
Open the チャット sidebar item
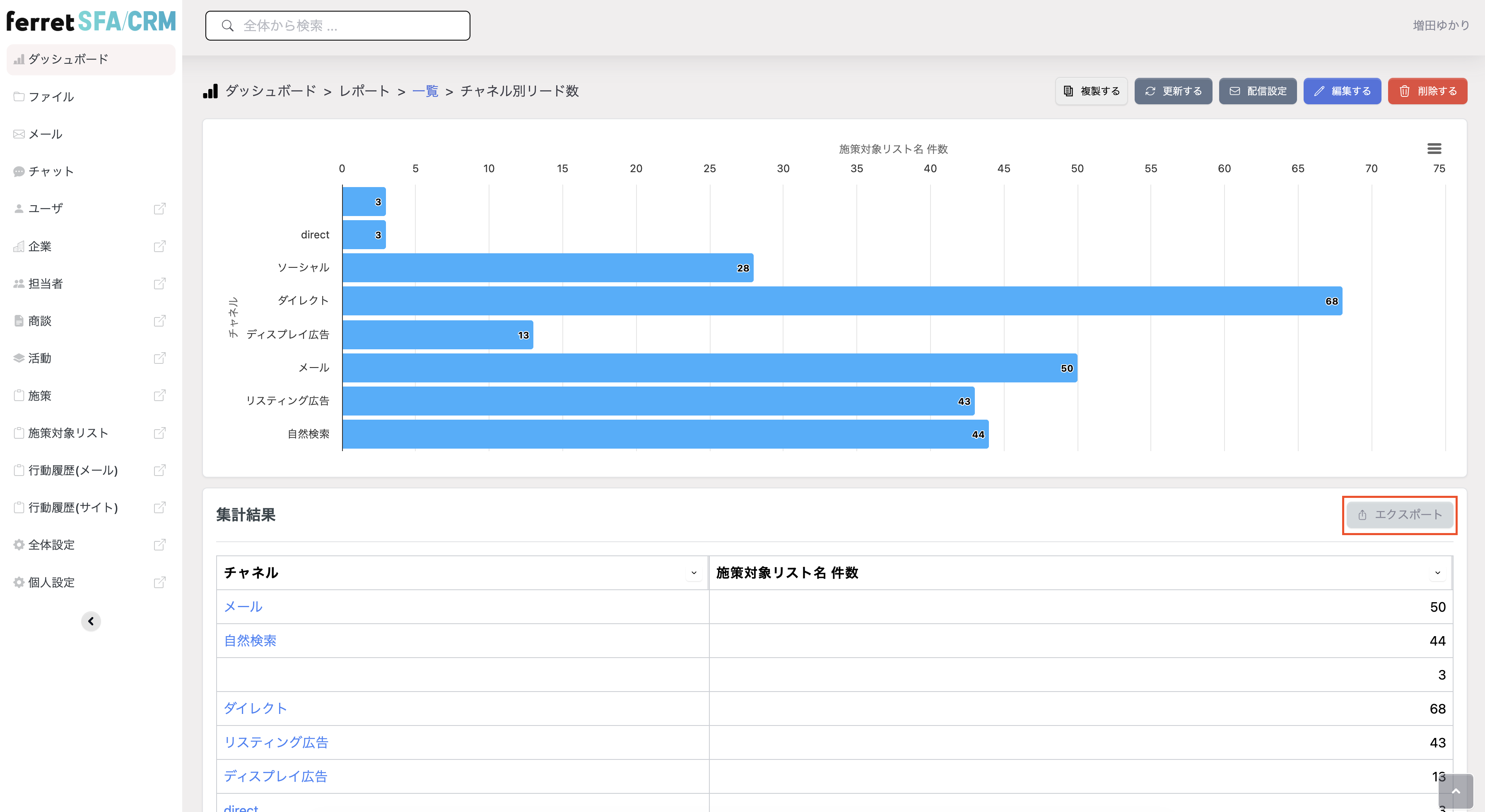(91, 172)
